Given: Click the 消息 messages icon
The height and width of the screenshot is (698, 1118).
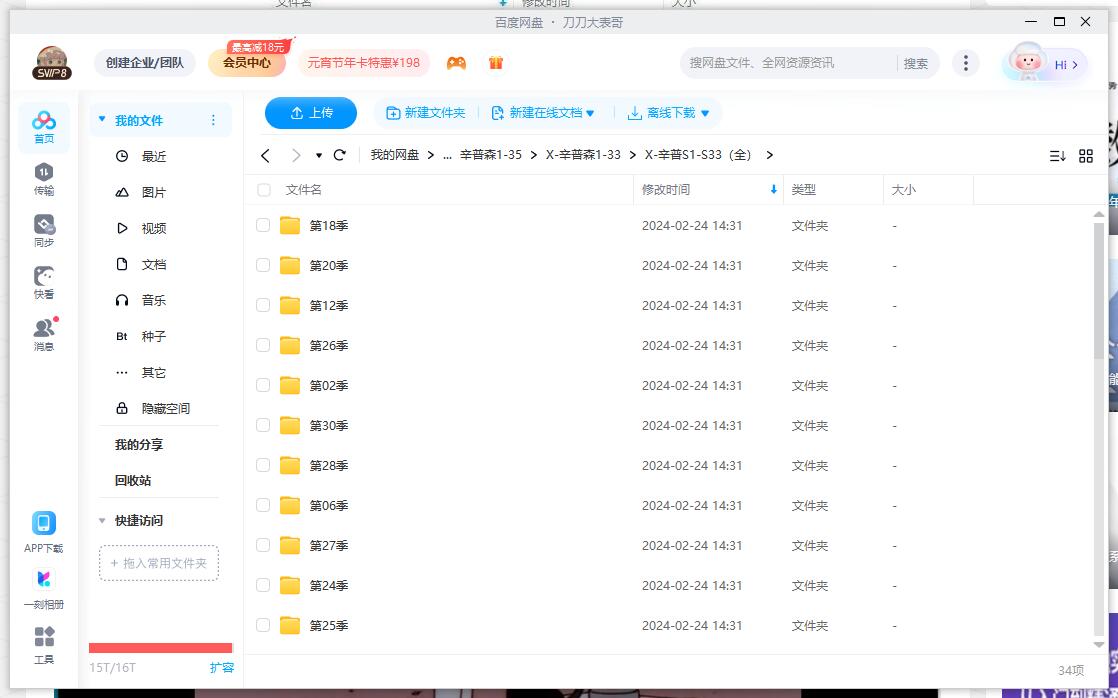Looking at the screenshot, I should coord(44,334).
